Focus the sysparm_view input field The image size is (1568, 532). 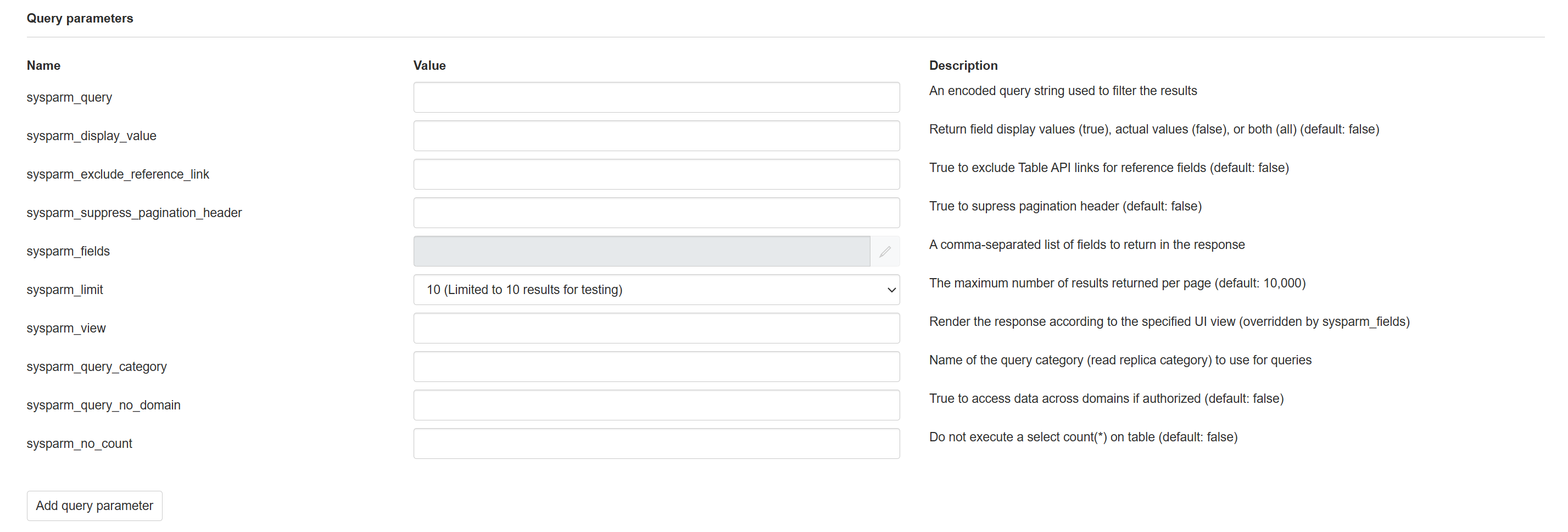pyautogui.click(x=656, y=329)
